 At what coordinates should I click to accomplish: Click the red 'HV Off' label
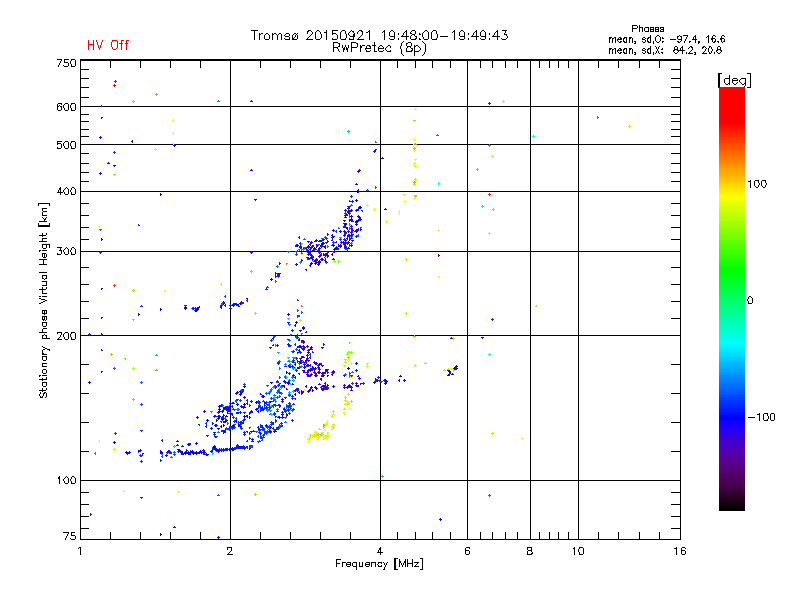[108, 45]
